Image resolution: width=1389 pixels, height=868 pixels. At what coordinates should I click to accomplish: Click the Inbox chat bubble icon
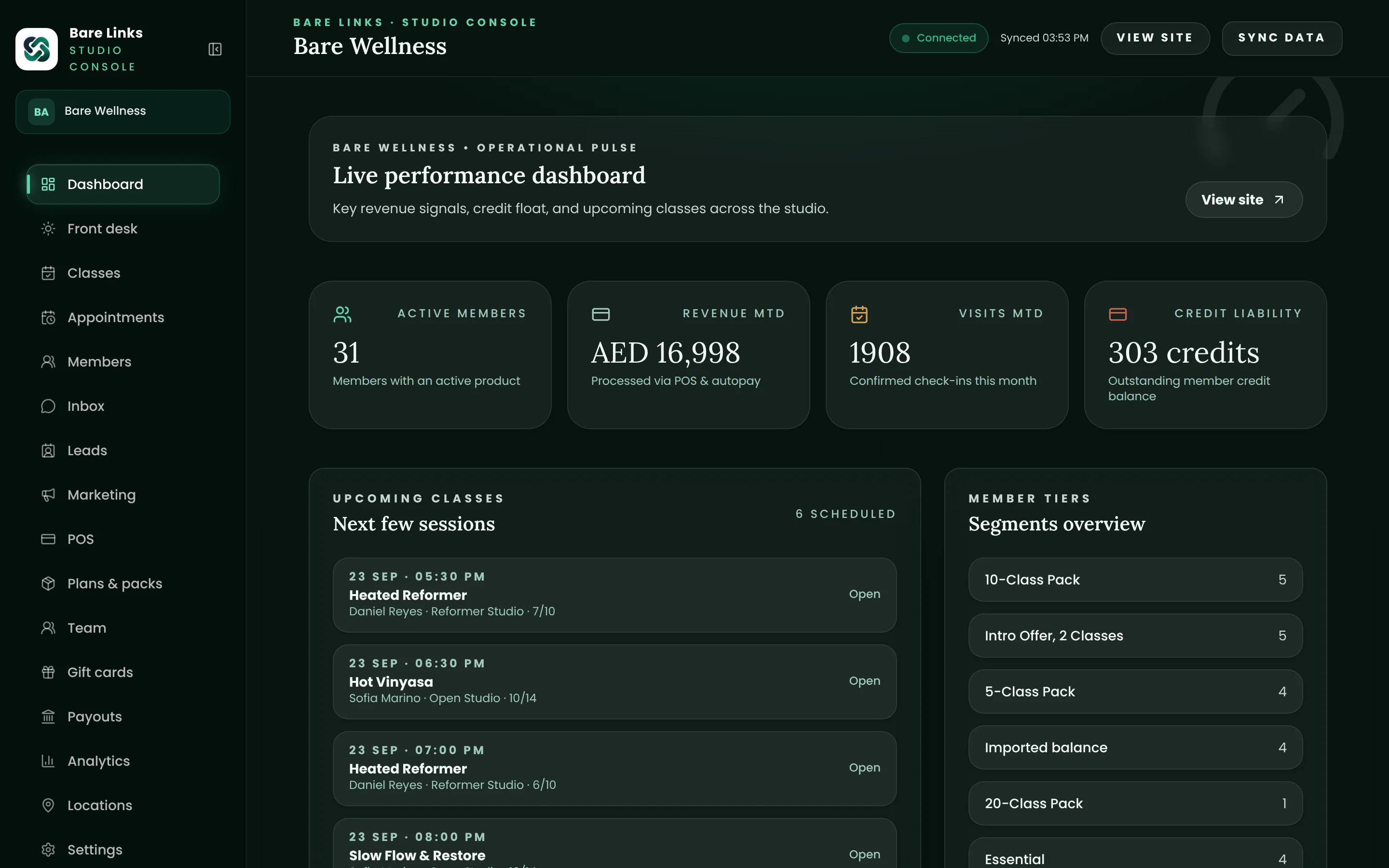48,406
